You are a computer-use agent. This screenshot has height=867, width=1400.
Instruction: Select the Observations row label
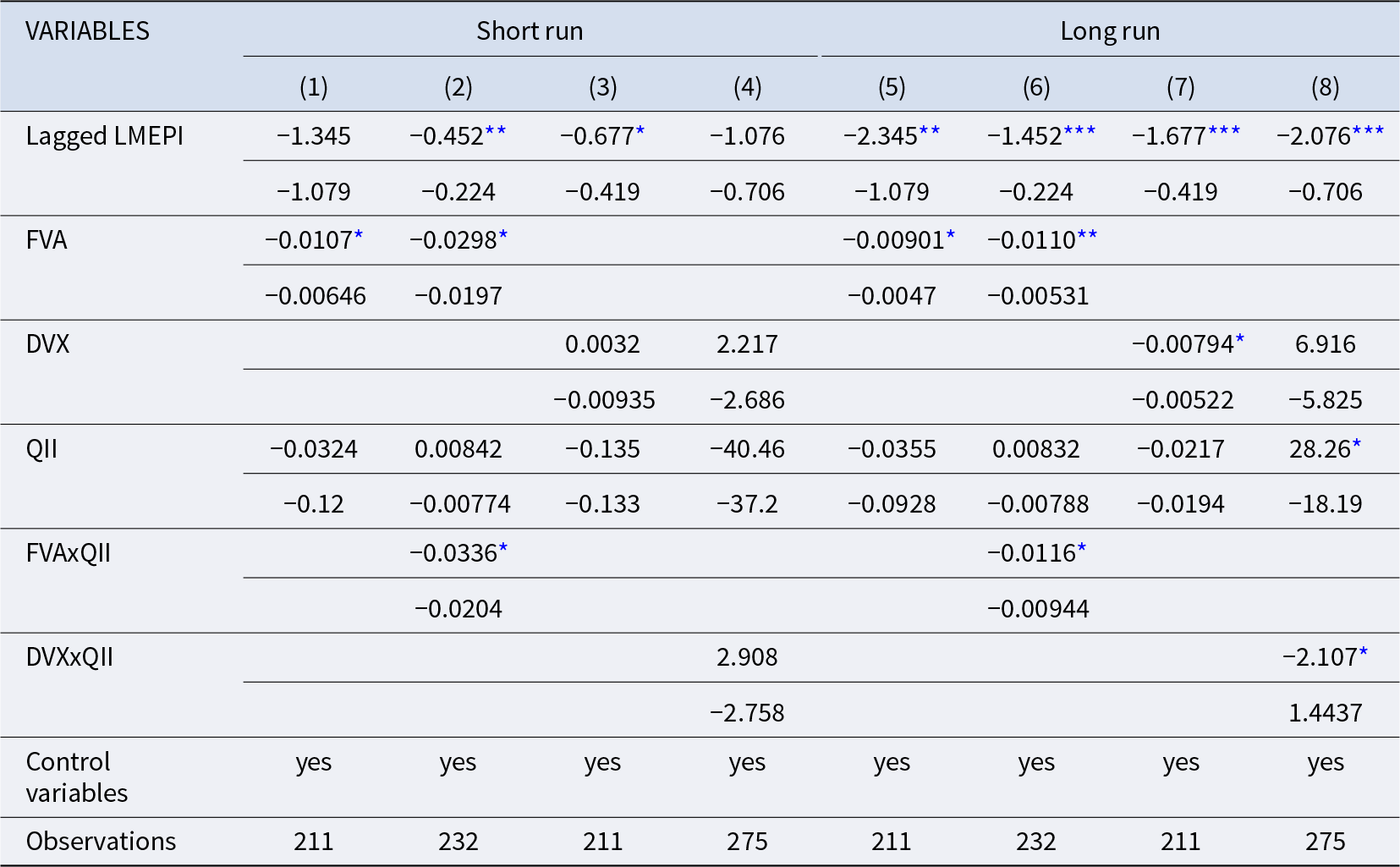coord(102,842)
